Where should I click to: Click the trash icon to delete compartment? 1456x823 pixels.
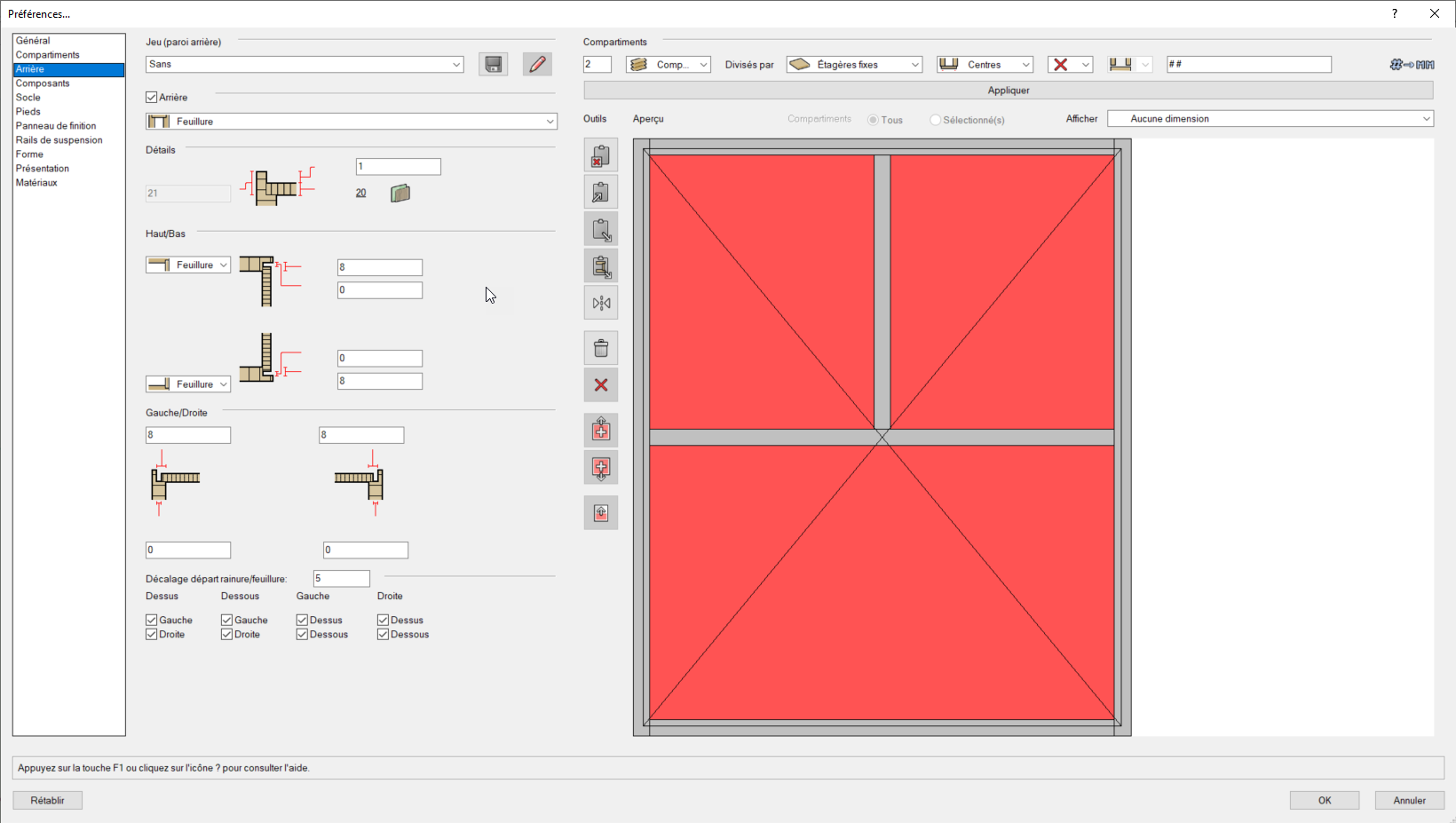point(601,347)
